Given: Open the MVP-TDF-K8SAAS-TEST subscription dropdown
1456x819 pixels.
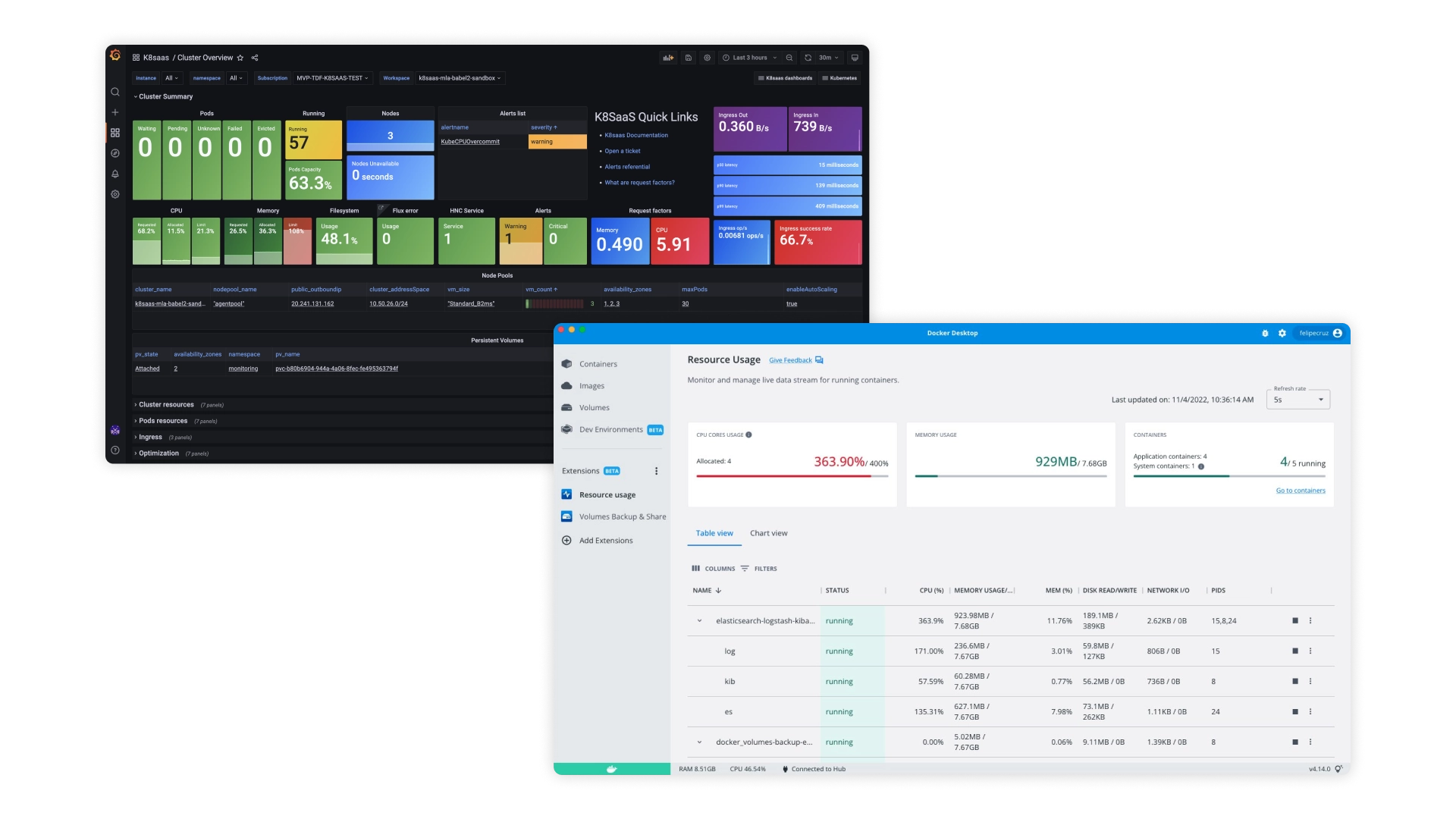Looking at the screenshot, I should (x=332, y=78).
